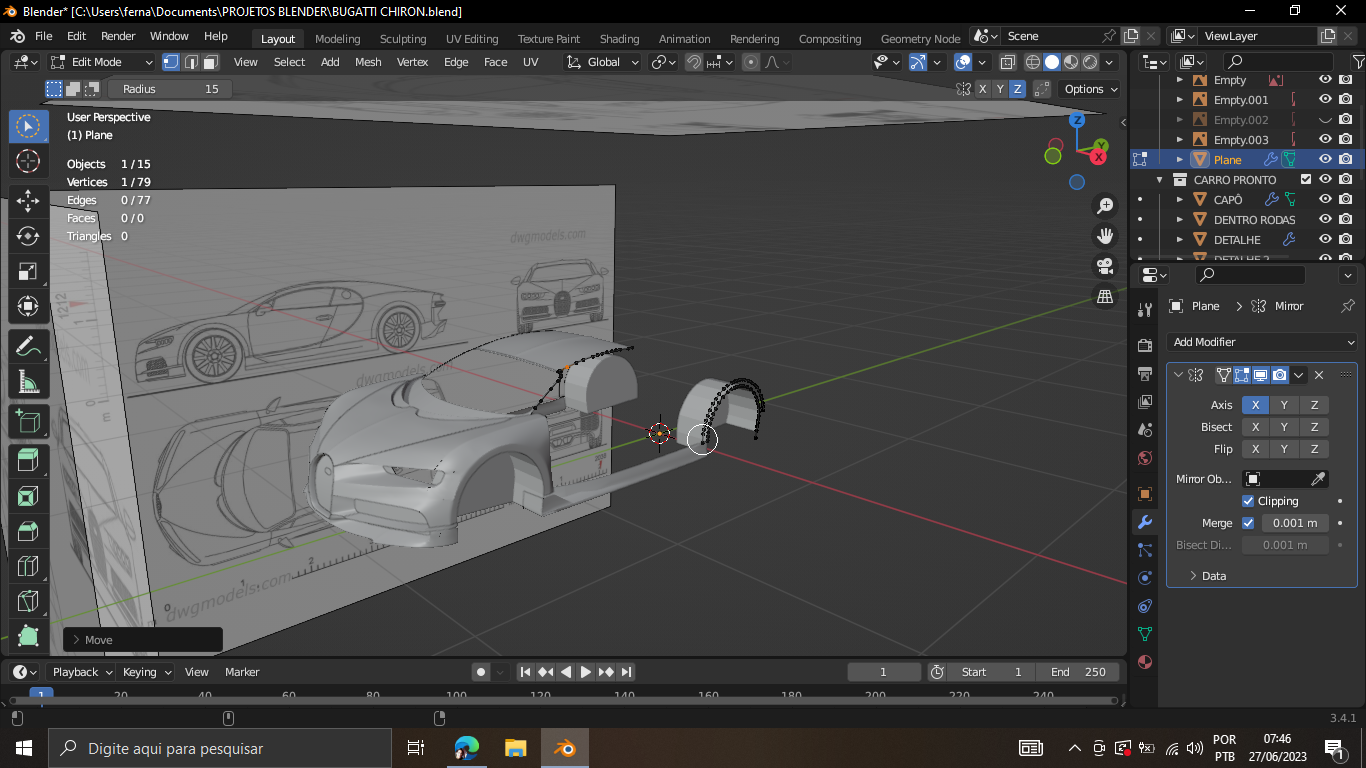Open the Edit Mode dropdown
Image resolution: width=1366 pixels, height=768 pixels.
pos(102,62)
